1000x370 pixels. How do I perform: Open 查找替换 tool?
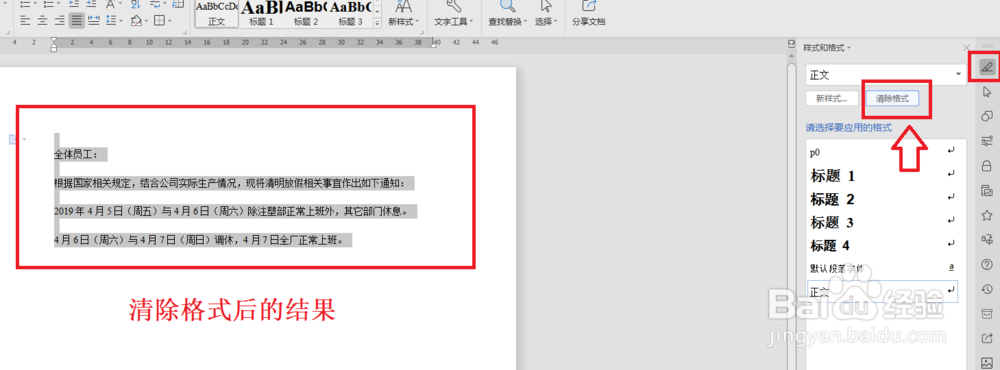pos(508,14)
